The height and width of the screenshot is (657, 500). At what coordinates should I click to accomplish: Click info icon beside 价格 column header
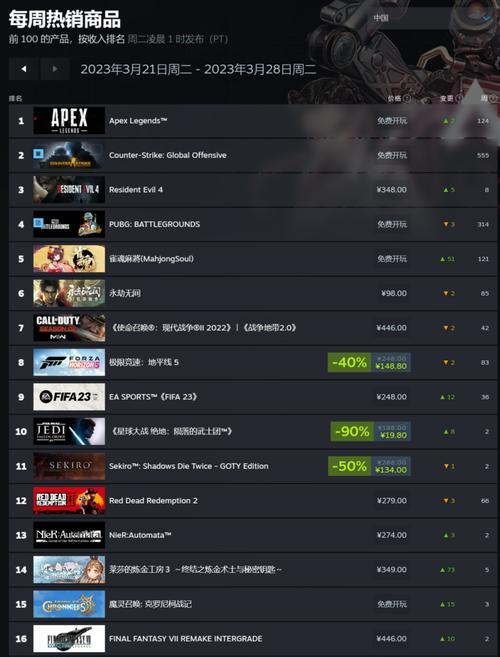(x=406, y=99)
